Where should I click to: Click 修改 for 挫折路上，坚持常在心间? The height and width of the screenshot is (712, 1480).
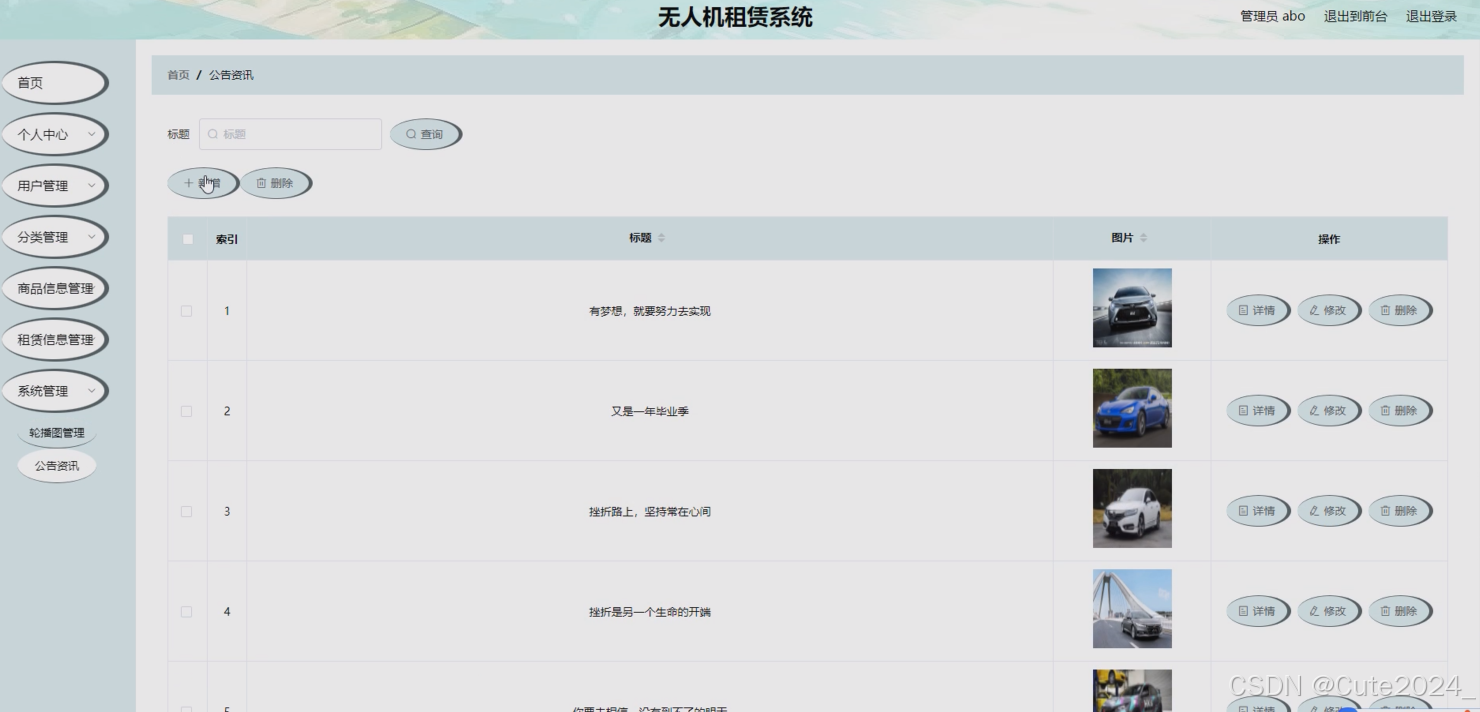click(x=1329, y=510)
